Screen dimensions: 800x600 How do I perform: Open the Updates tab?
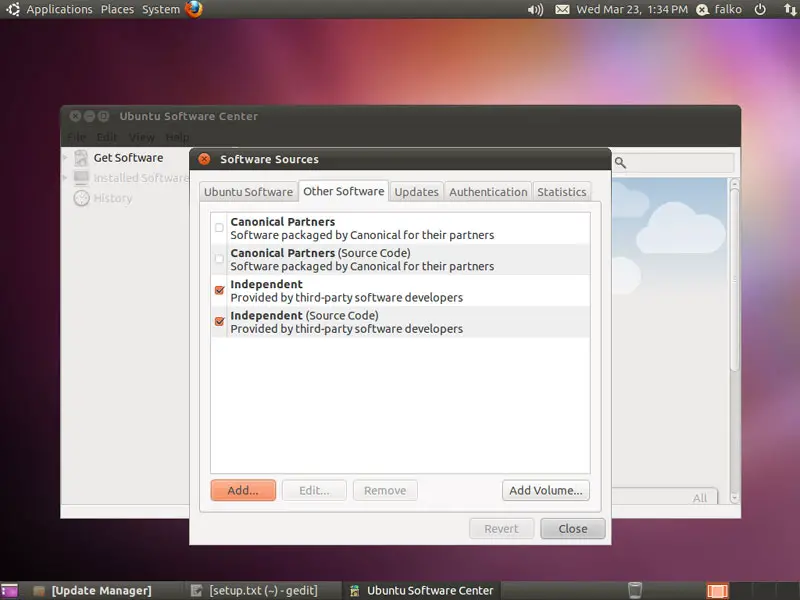(416, 192)
